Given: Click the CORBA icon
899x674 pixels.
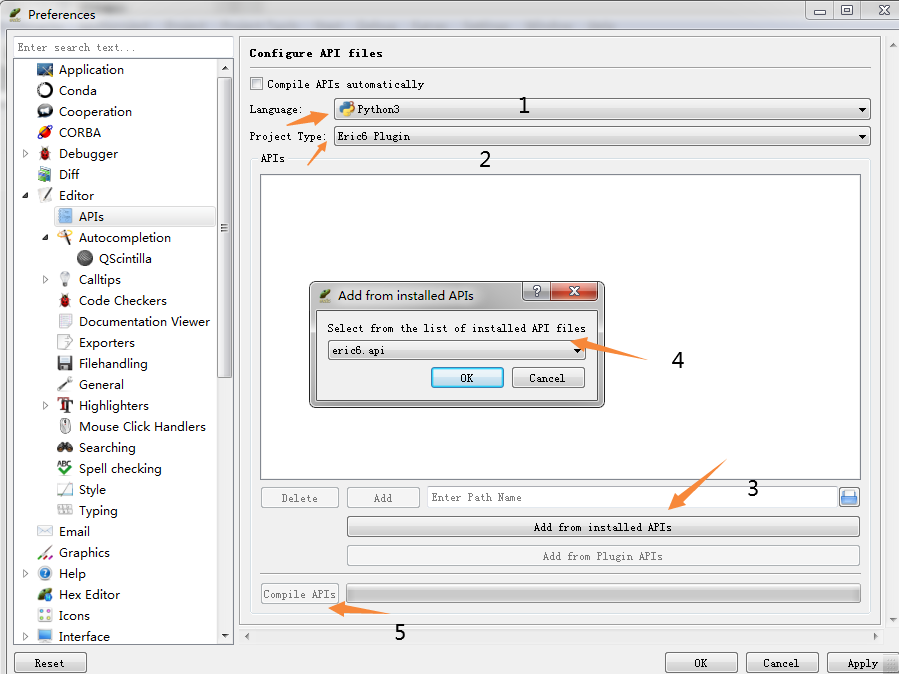Looking at the screenshot, I should point(45,132).
